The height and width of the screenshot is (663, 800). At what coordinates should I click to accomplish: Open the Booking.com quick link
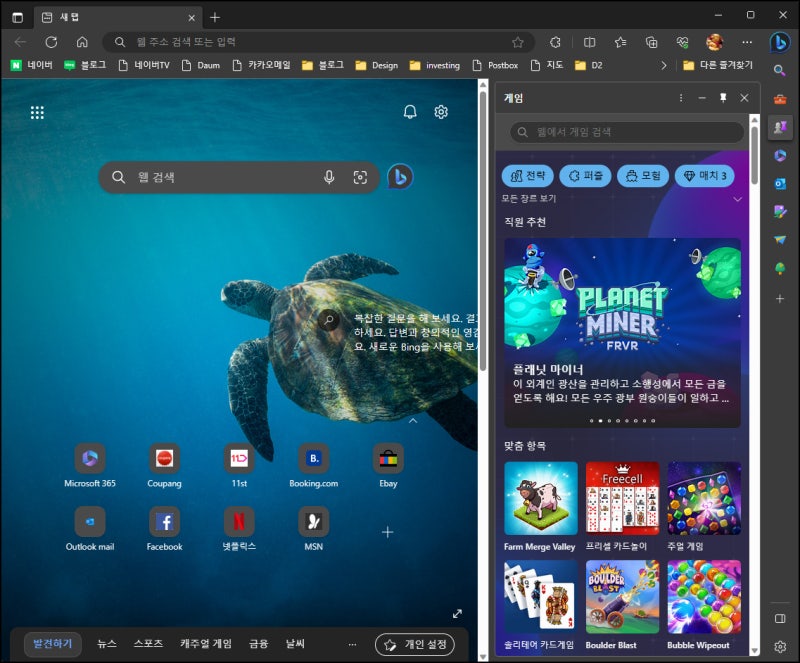(313, 465)
